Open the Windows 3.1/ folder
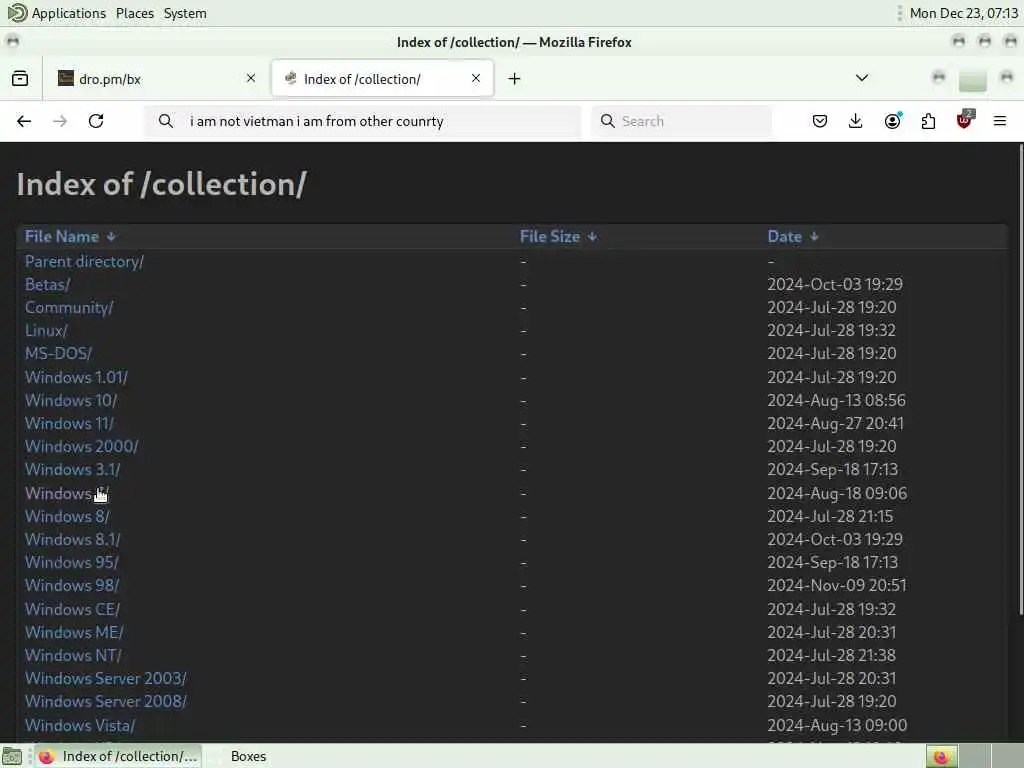Screen dimensions: 1024x768 pyautogui.click(x=72, y=470)
